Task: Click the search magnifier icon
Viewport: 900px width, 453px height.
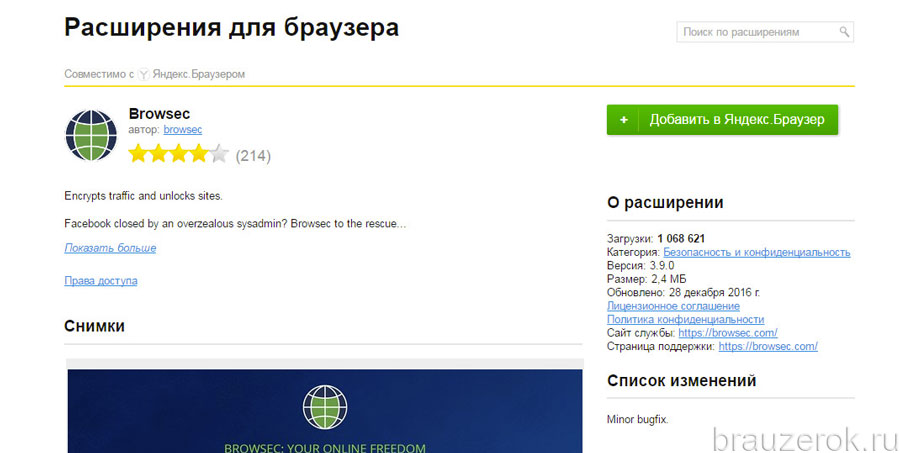Action: coord(844,32)
